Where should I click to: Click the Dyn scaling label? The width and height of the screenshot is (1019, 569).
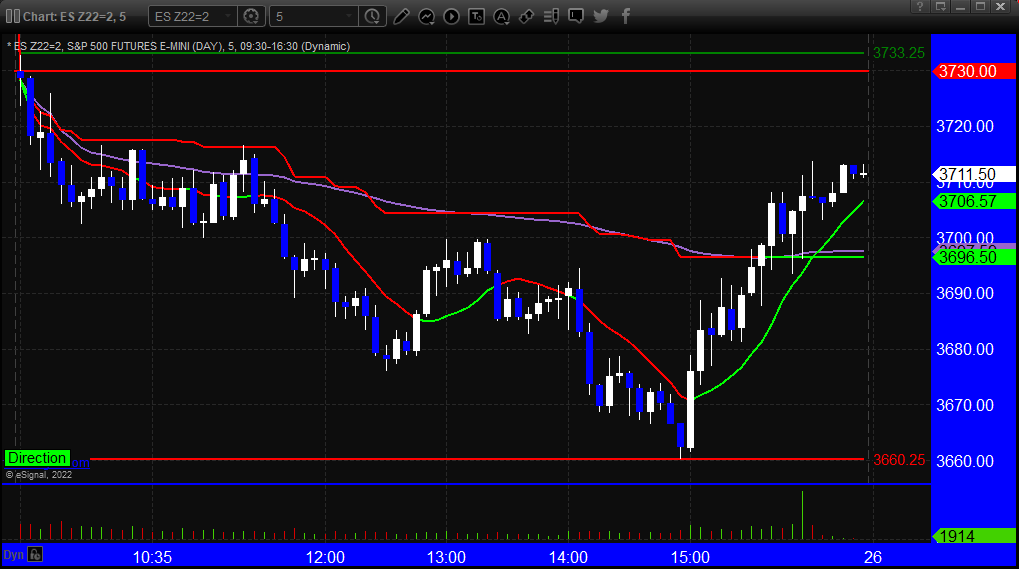pyautogui.click(x=14, y=555)
